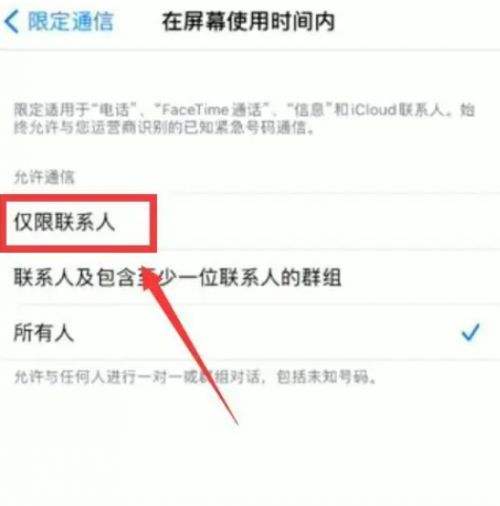Viewport: 500px width, 506px height.
Task: Select the 所有人 option row
Action: pos(250,332)
